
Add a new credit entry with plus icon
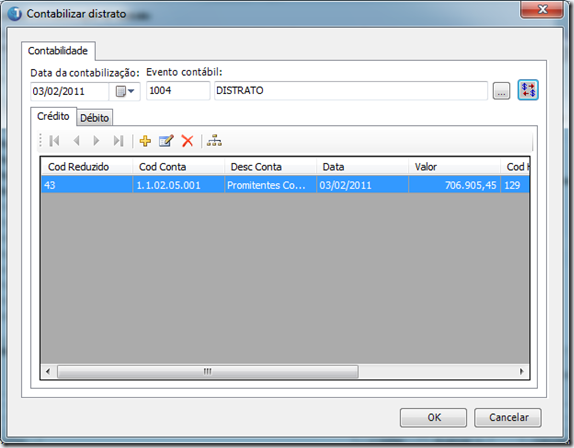145,141
